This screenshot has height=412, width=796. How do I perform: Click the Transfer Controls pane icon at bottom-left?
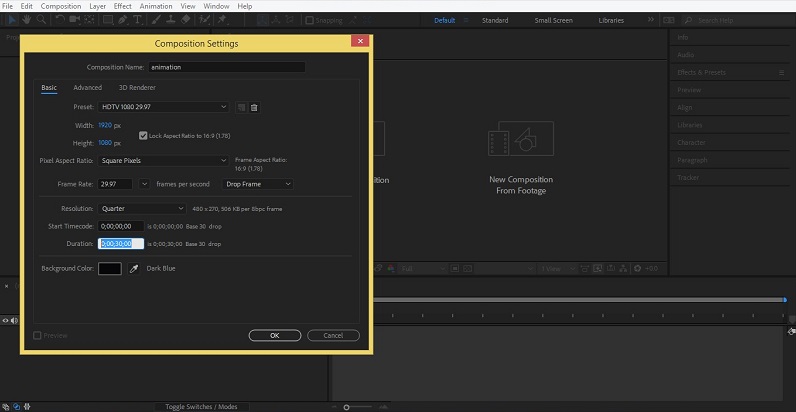(17, 406)
